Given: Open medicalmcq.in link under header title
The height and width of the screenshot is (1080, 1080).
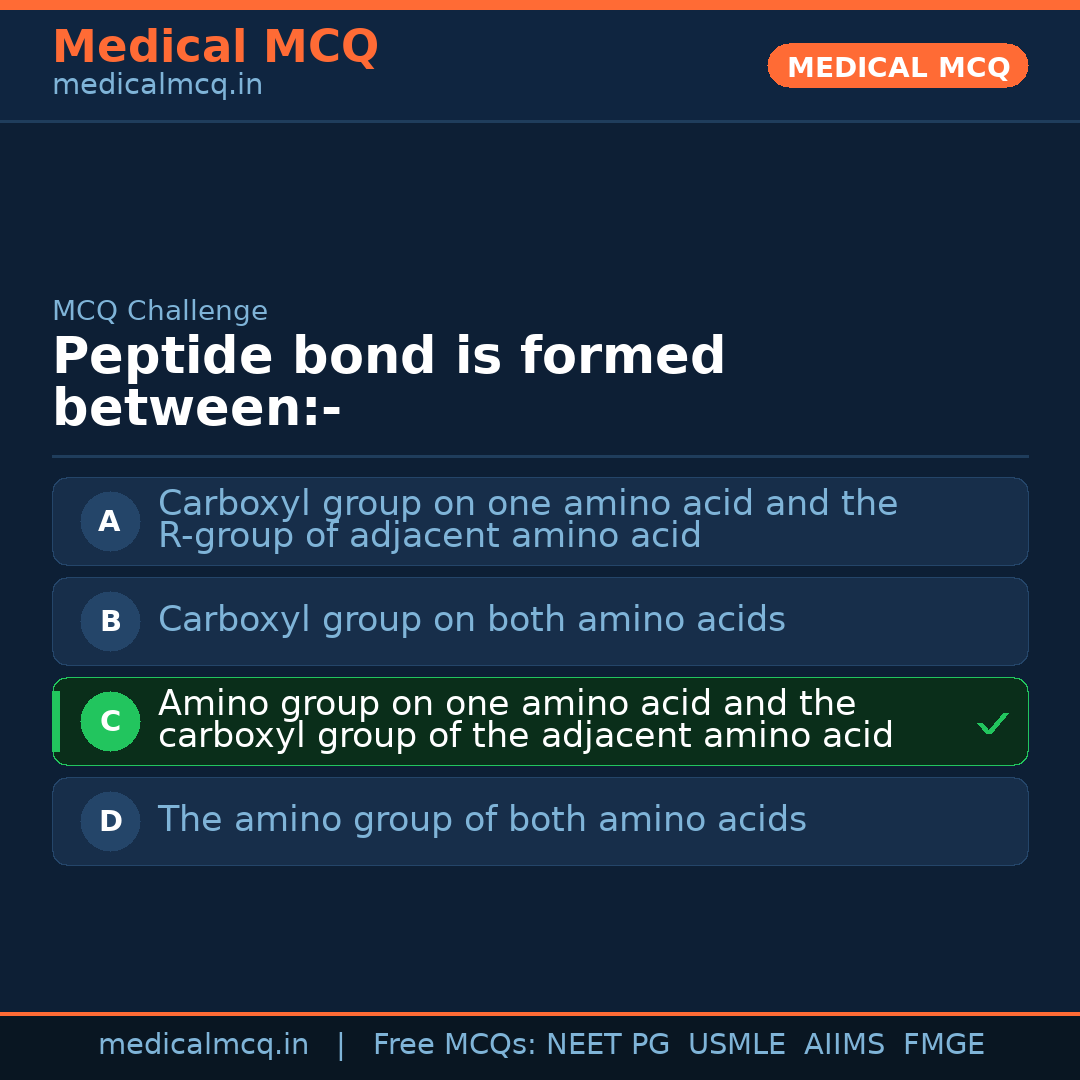Looking at the screenshot, I should [157, 86].
